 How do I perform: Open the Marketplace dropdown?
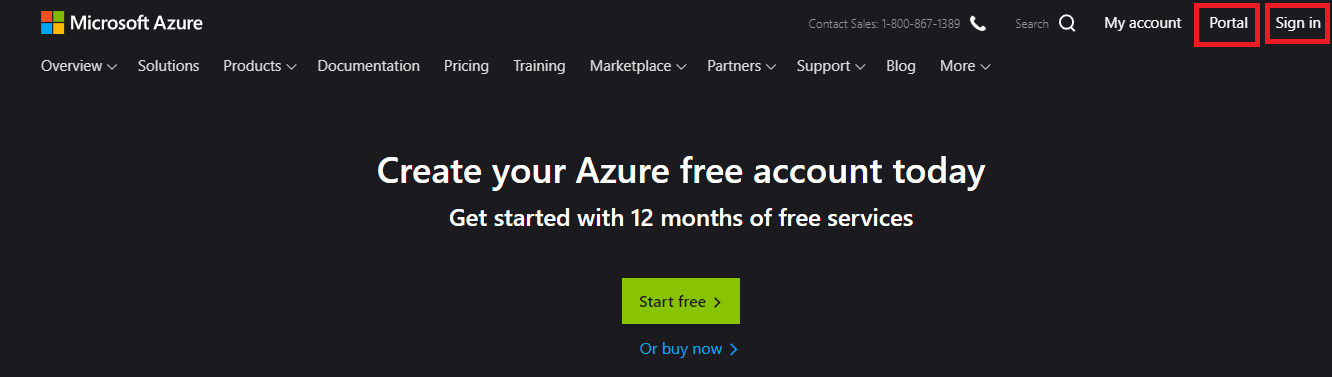click(x=638, y=66)
